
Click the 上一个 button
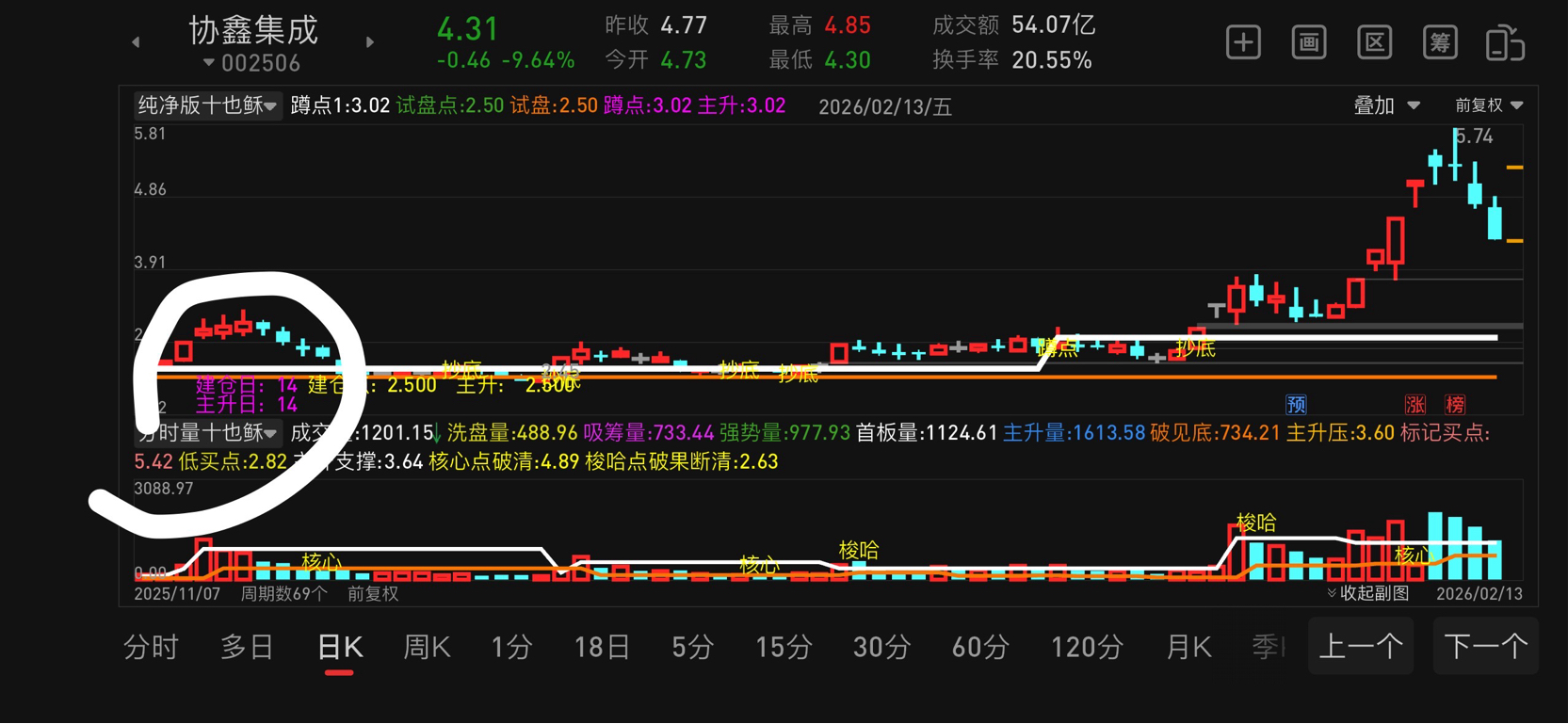point(1361,646)
